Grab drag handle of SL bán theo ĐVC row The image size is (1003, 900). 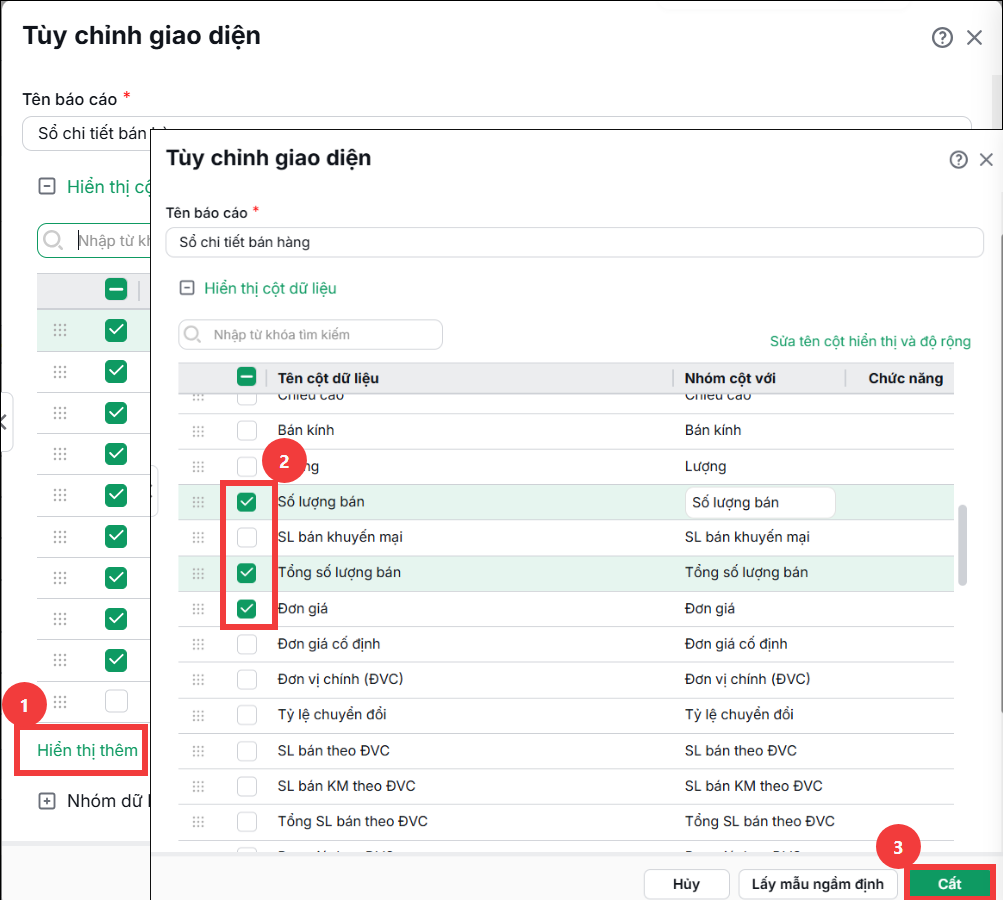[198, 751]
